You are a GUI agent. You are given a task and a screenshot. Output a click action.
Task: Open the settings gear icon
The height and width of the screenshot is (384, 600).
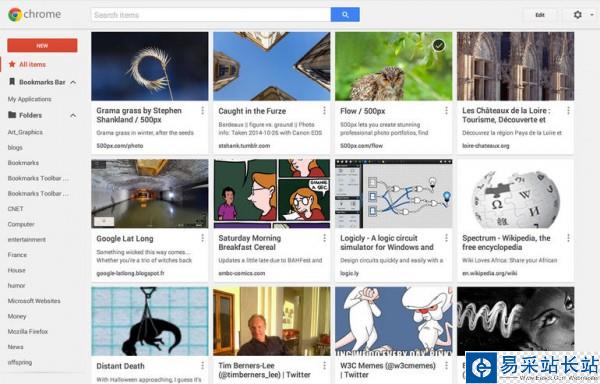(577, 15)
